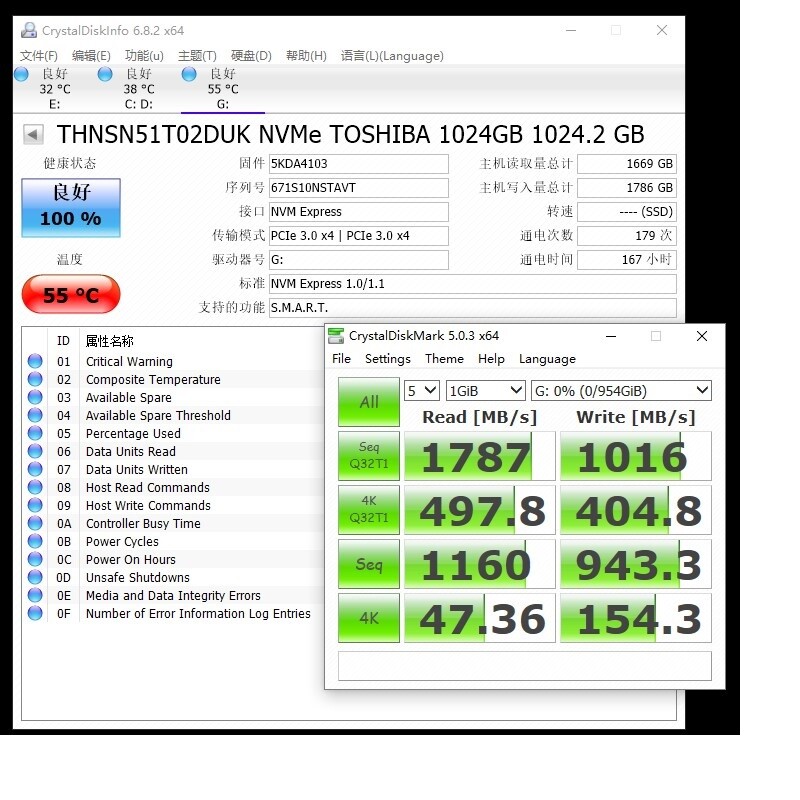Click the firmware field 5KDA4103

point(359,164)
